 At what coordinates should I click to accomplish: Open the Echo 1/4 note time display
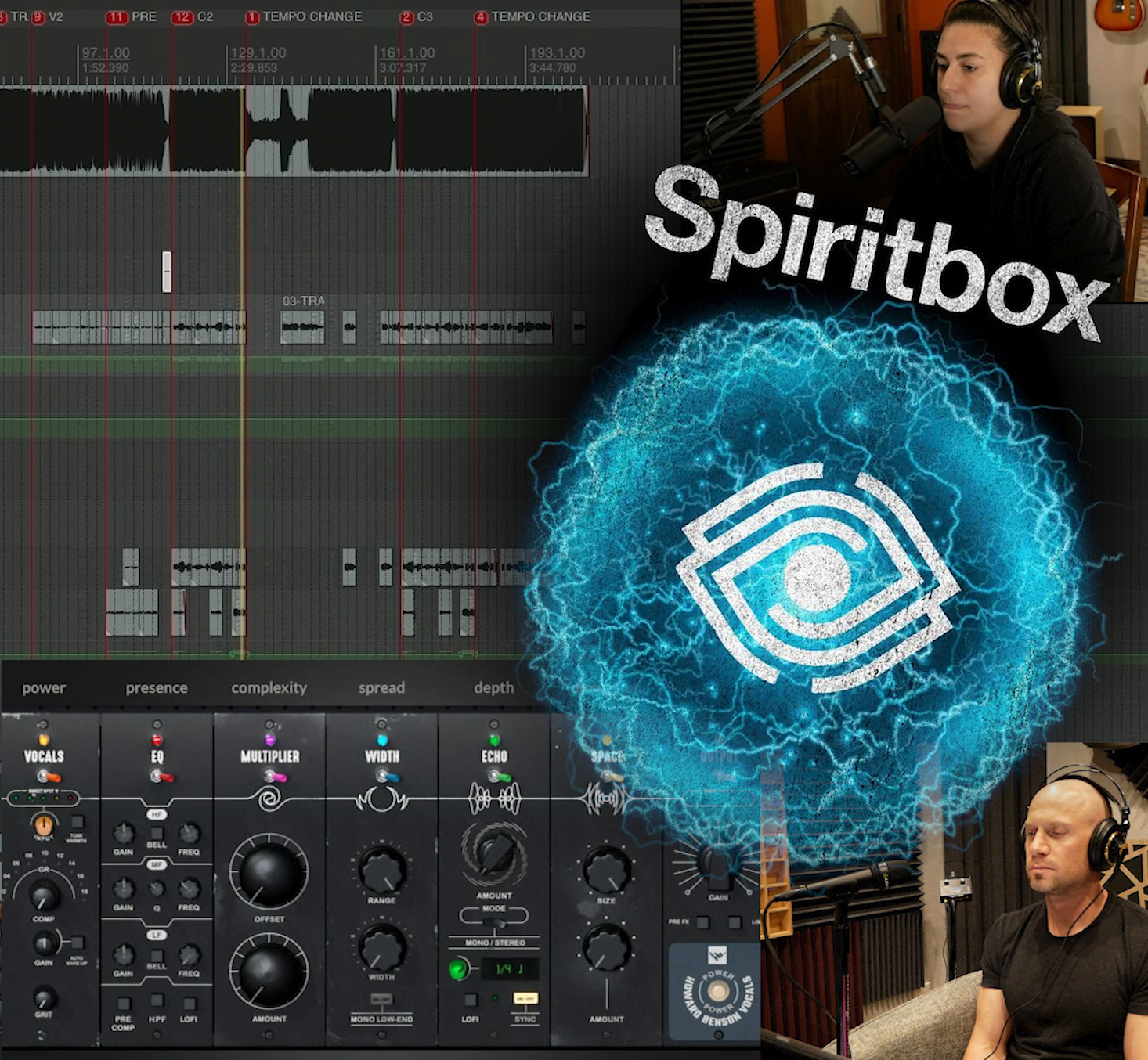(x=508, y=969)
